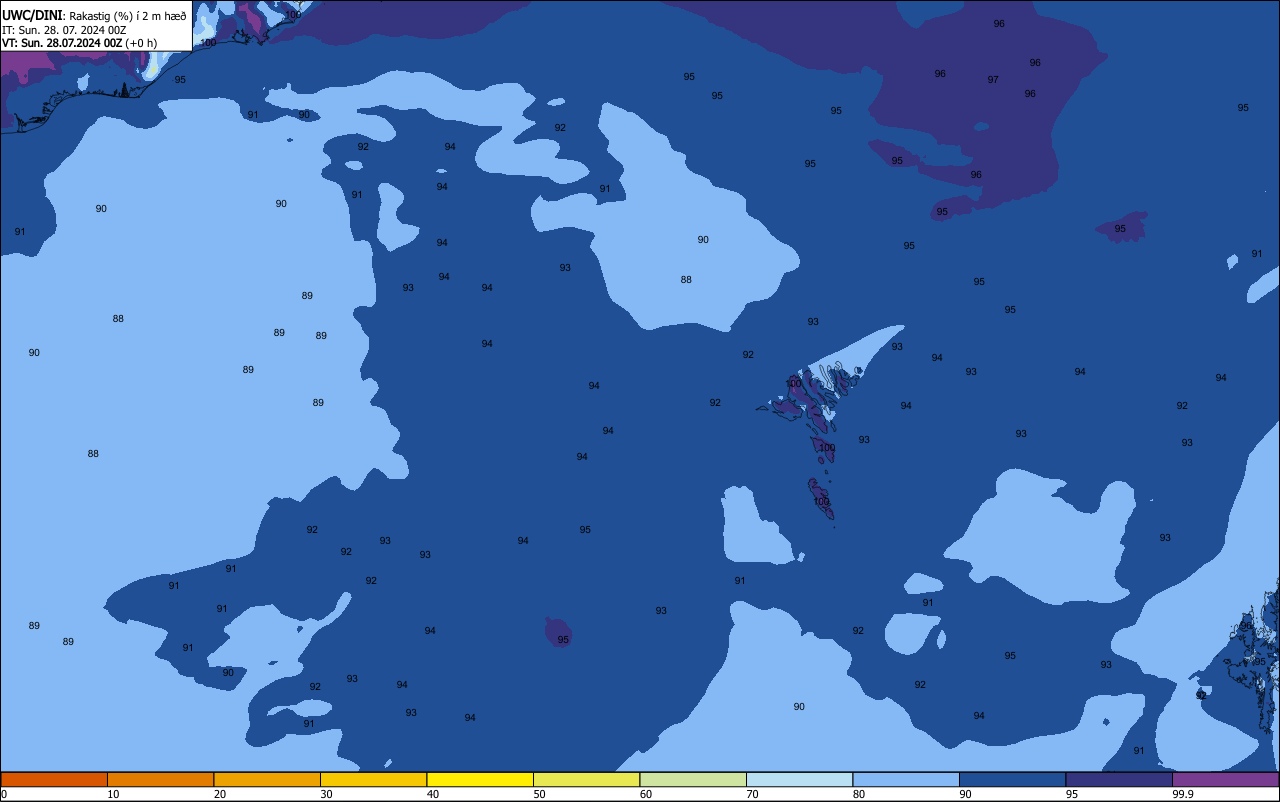
Task: Click the "VT: Sun. 28.07.2024 00Z (+0 h)" line
Action: coord(79,43)
